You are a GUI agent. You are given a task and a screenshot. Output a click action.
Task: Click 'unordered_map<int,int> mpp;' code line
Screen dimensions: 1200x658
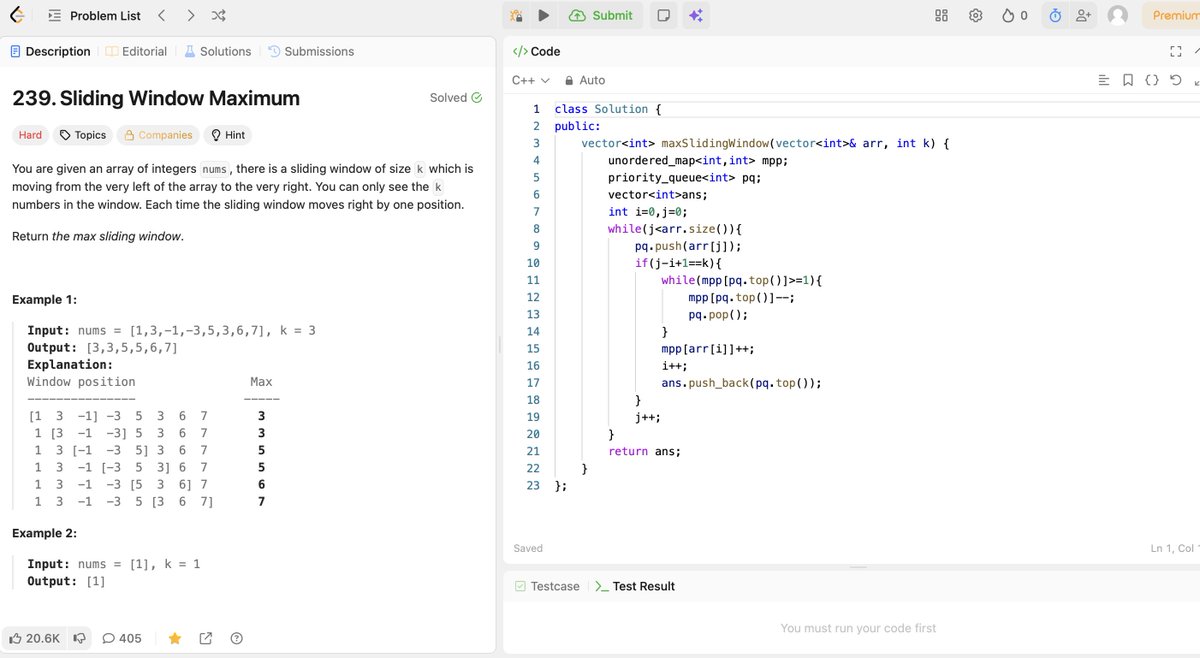click(698, 160)
